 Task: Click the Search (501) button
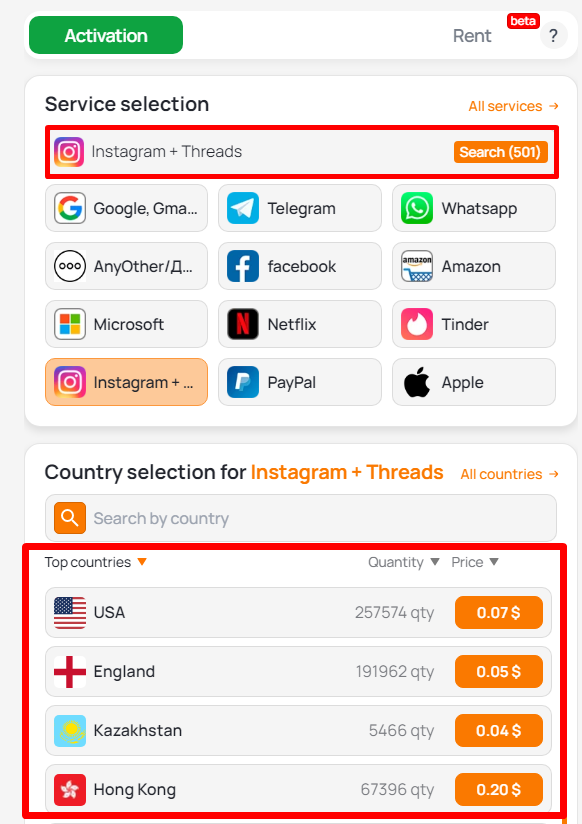[501, 152]
